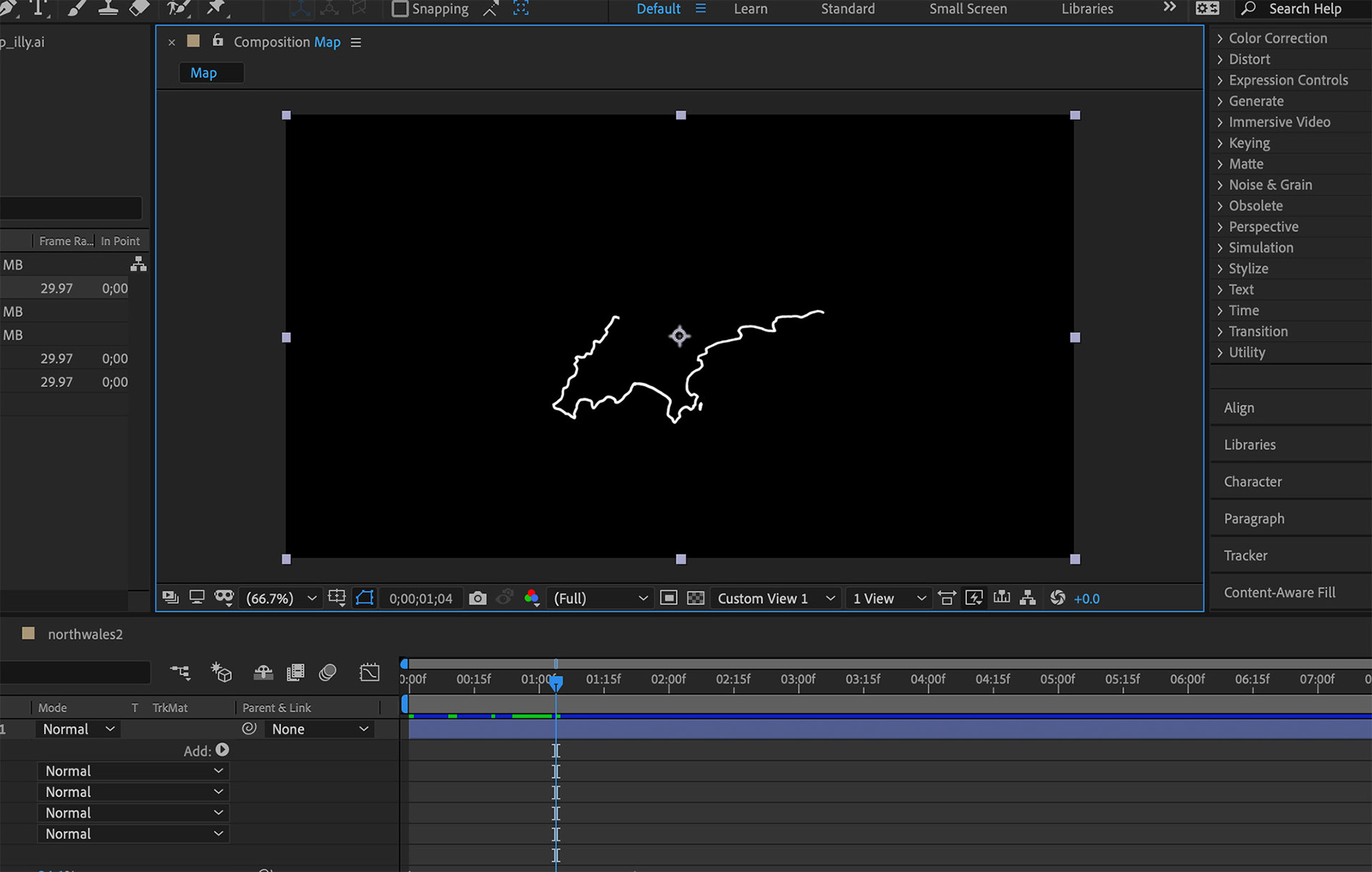Click the Motion Blur enable icon
Image resolution: width=1372 pixels, height=872 pixels.
coord(328,673)
